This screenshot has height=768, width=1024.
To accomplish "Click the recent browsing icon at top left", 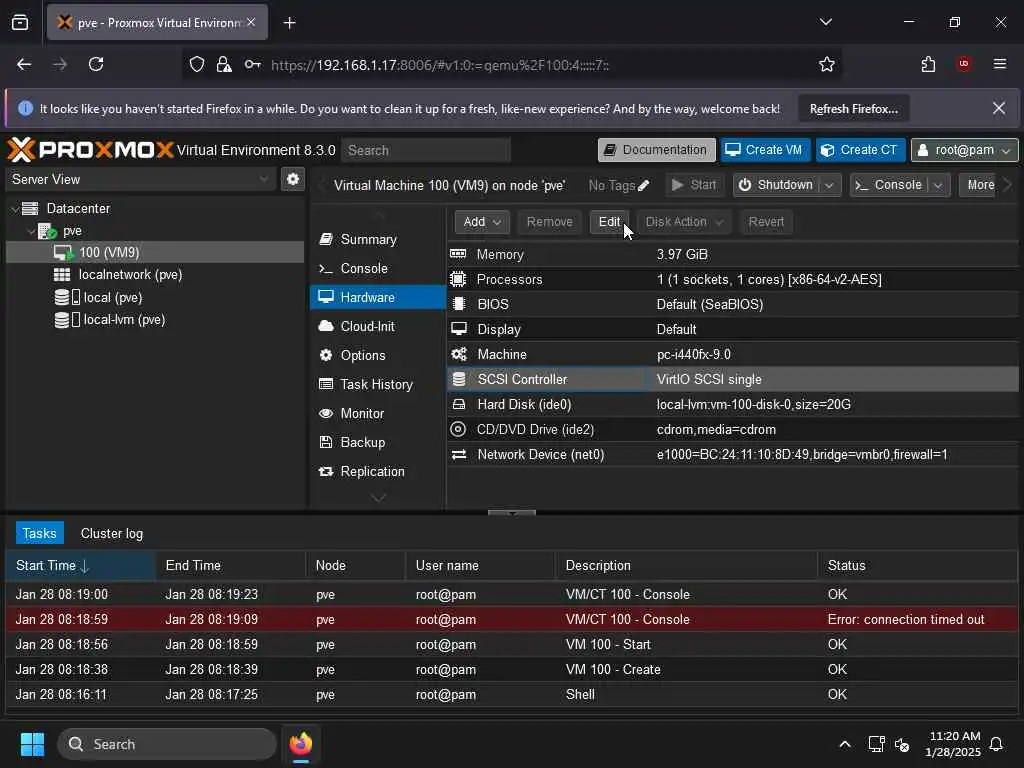I will click(20, 23).
